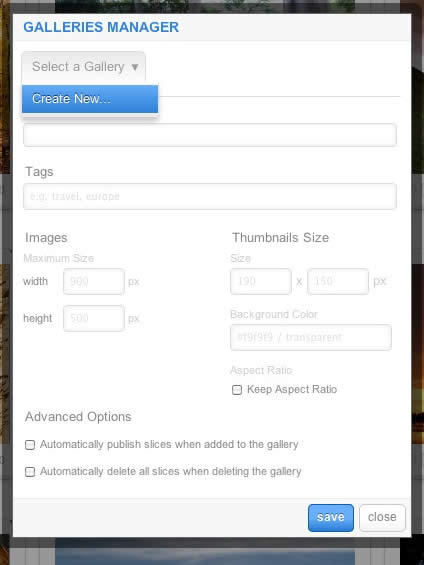This screenshot has width=424, height=565.
Task: Click the Keep Aspect Ratio label
Action: [292, 390]
